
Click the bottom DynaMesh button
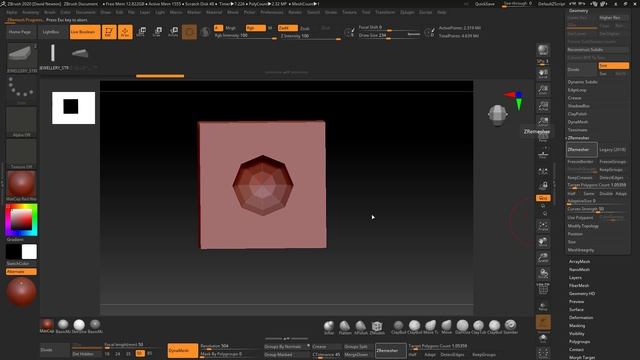pos(182,351)
